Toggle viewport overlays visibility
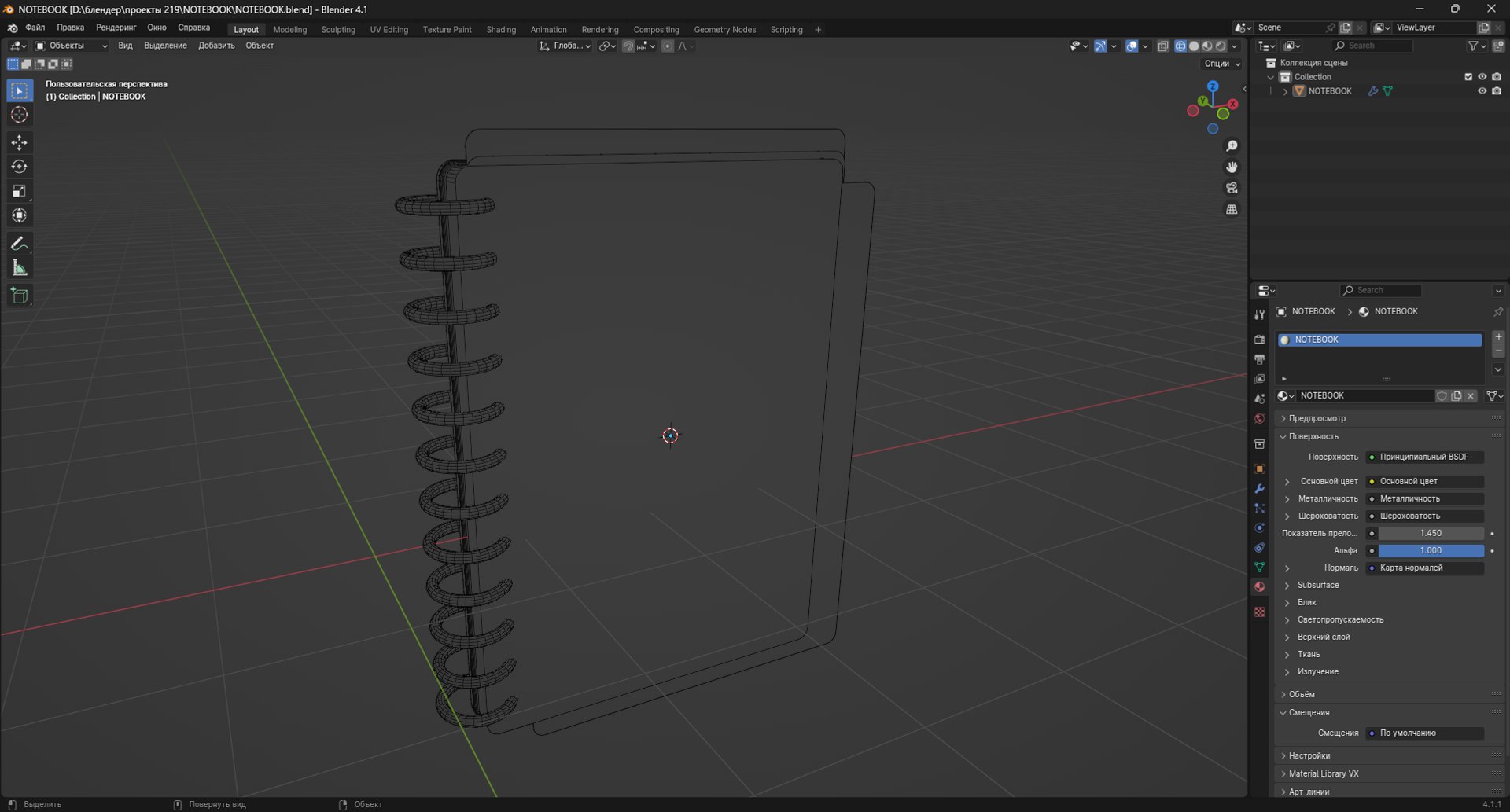 [1132, 46]
